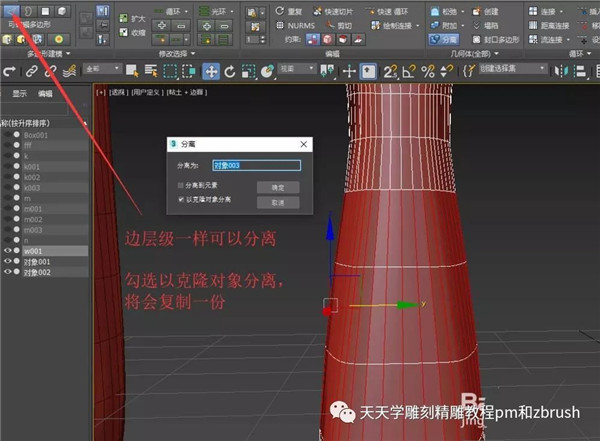Select the Element sub-object level cube icon

point(62,11)
